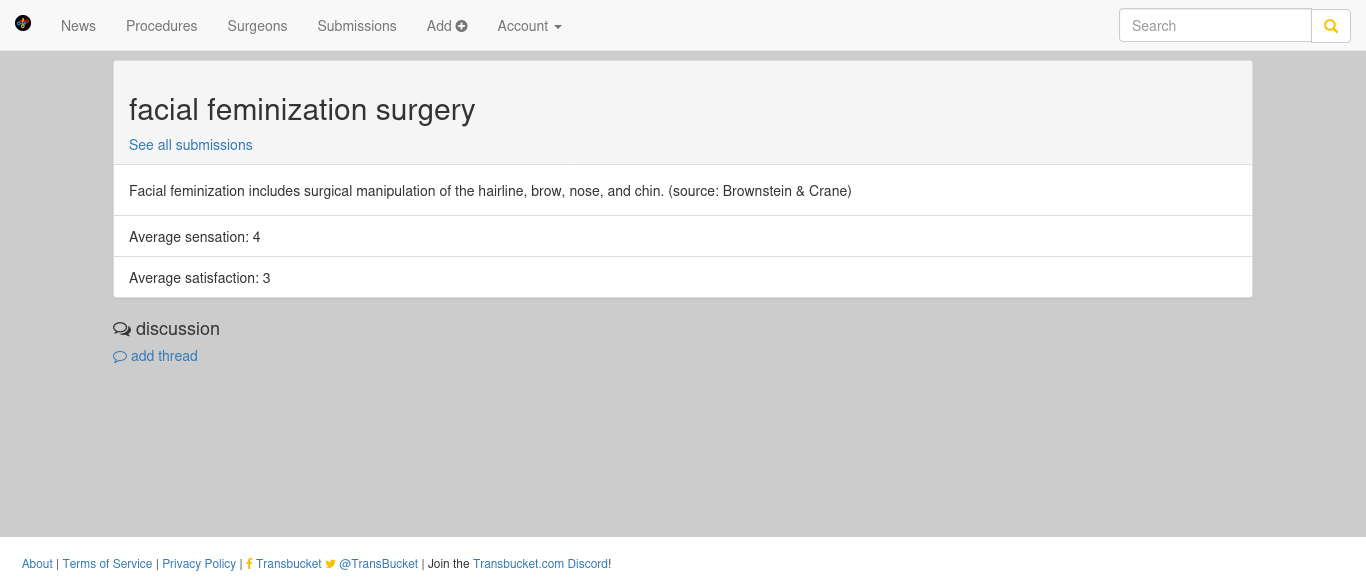Click the discussion comments icon
The height and width of the screenshot is (587, 1366).
(x=122, y=329)
